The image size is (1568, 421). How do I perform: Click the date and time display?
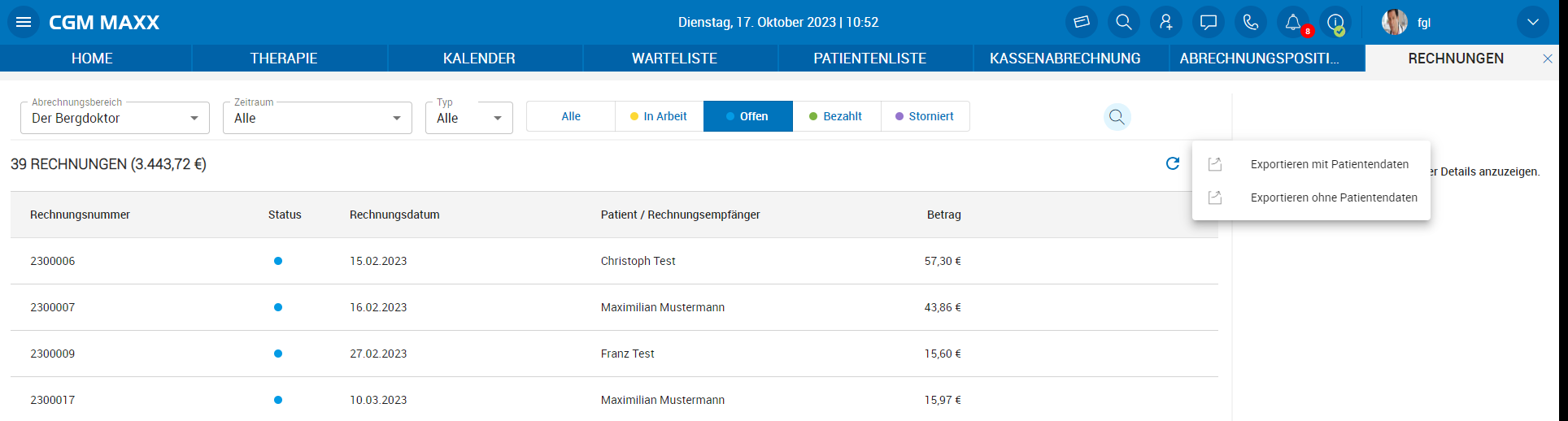778,22
